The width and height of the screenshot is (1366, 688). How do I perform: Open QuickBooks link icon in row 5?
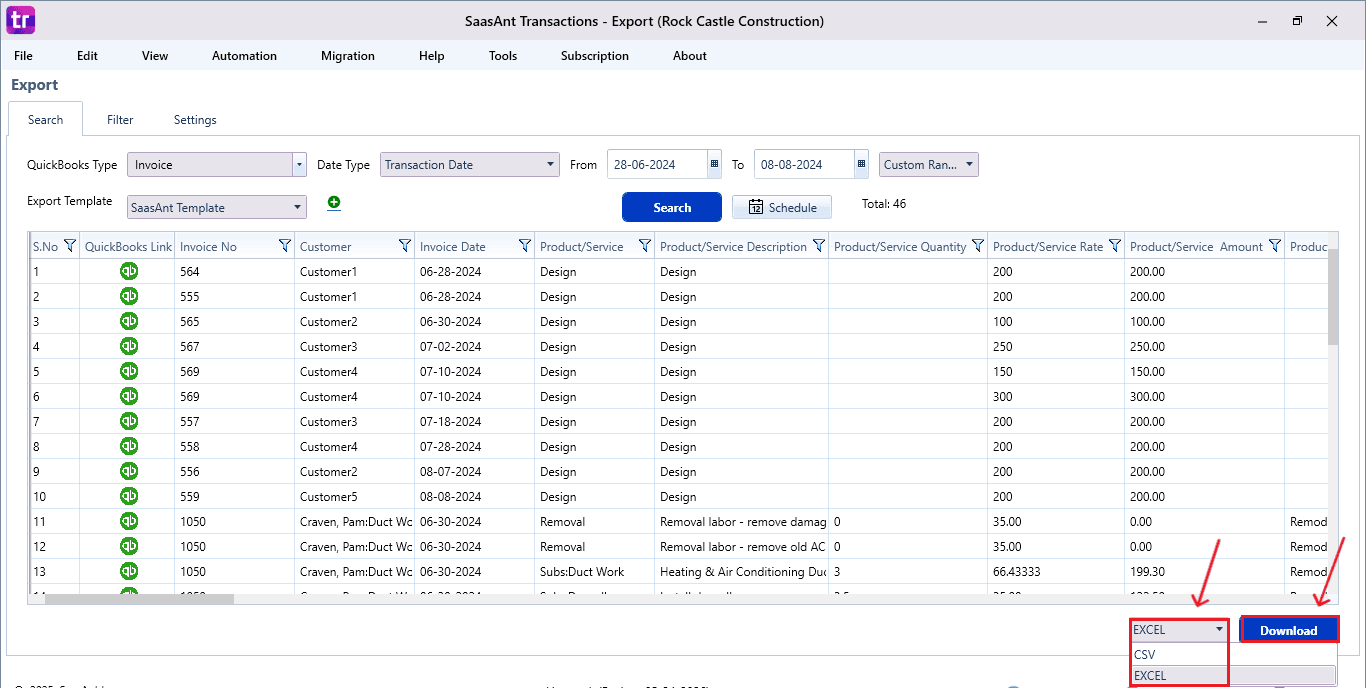click(129, 371)
